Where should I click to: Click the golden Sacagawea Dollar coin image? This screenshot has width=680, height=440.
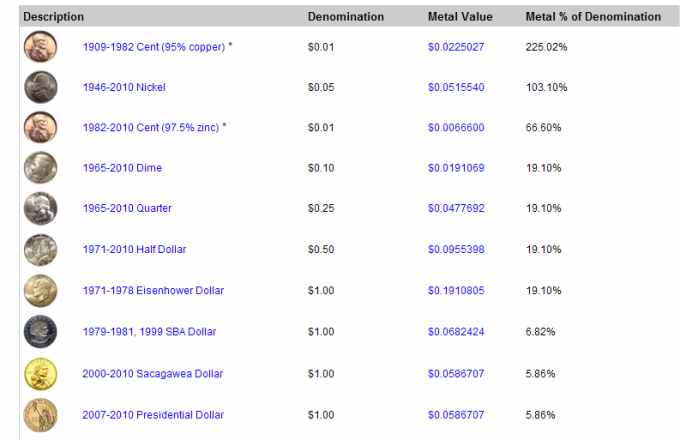coord(40,374)
